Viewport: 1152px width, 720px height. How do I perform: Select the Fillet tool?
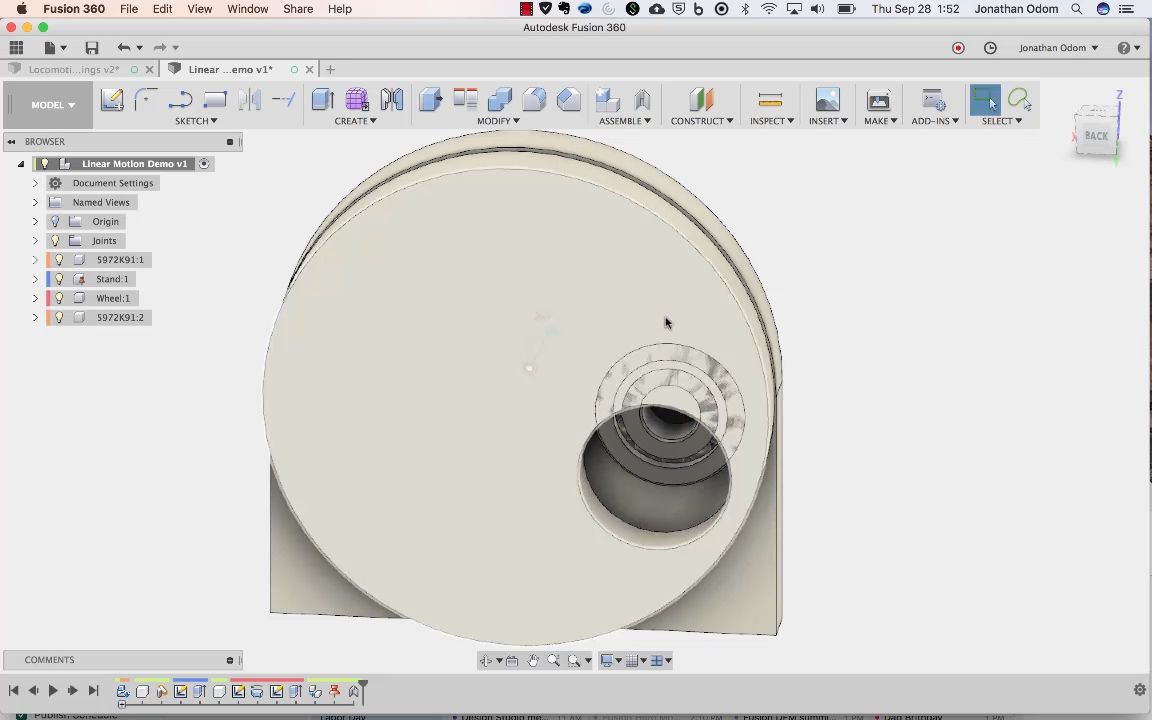(534, 99)
